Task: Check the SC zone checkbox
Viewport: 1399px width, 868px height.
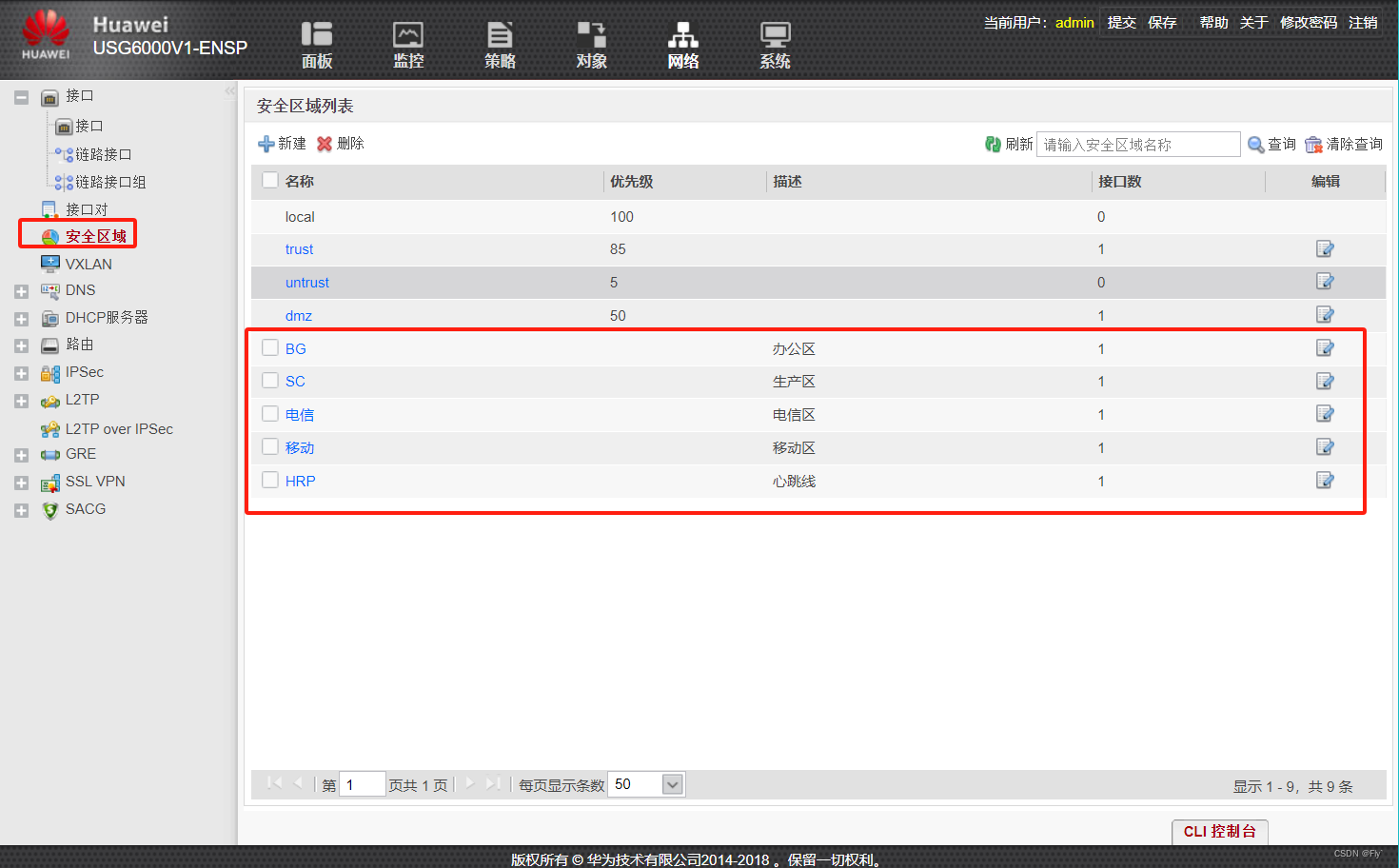Action: [x=270, y=381]
